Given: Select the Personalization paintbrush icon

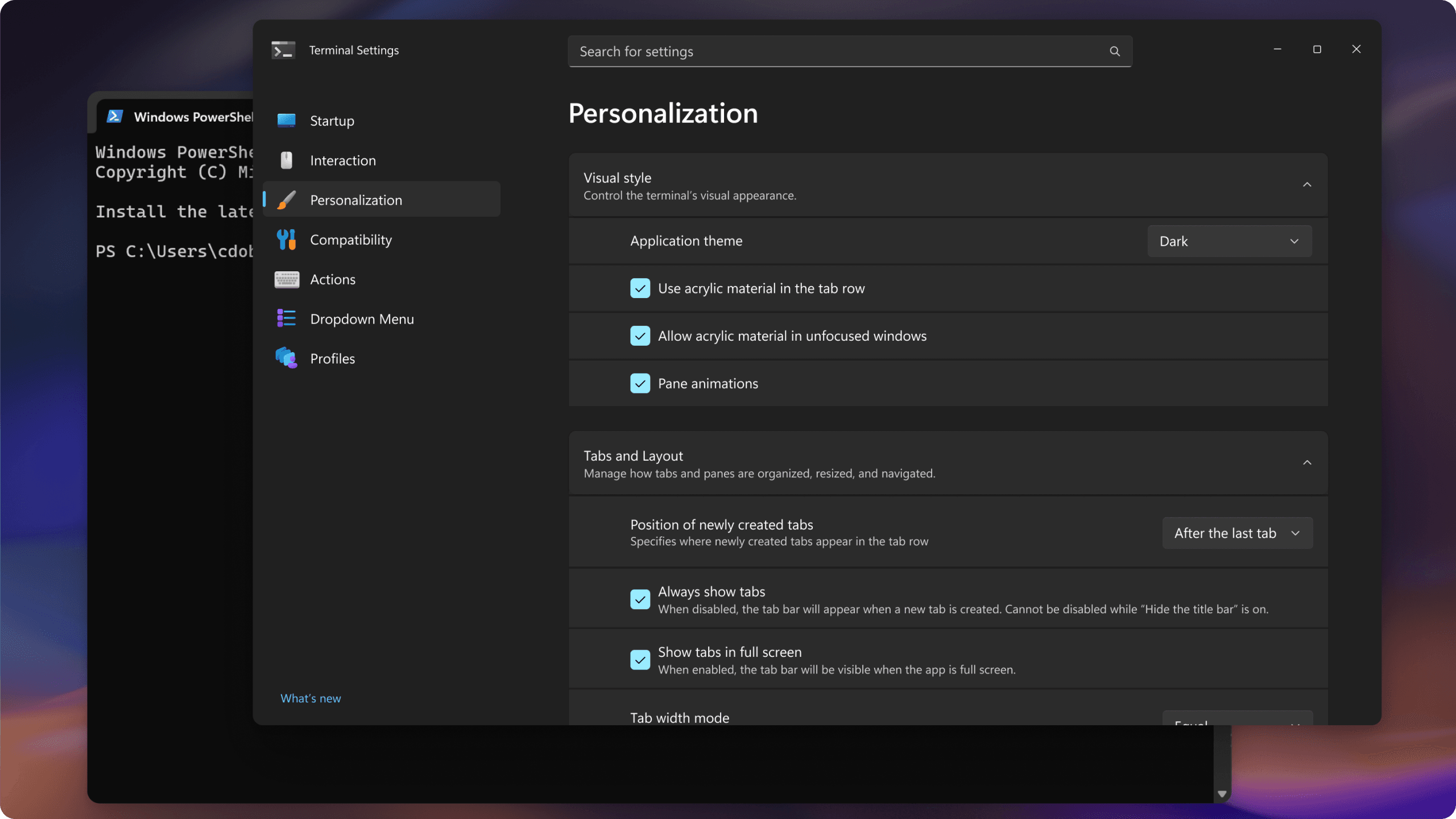Looking at the screenshot, I should pyautogui.click(x=286, y=200).
